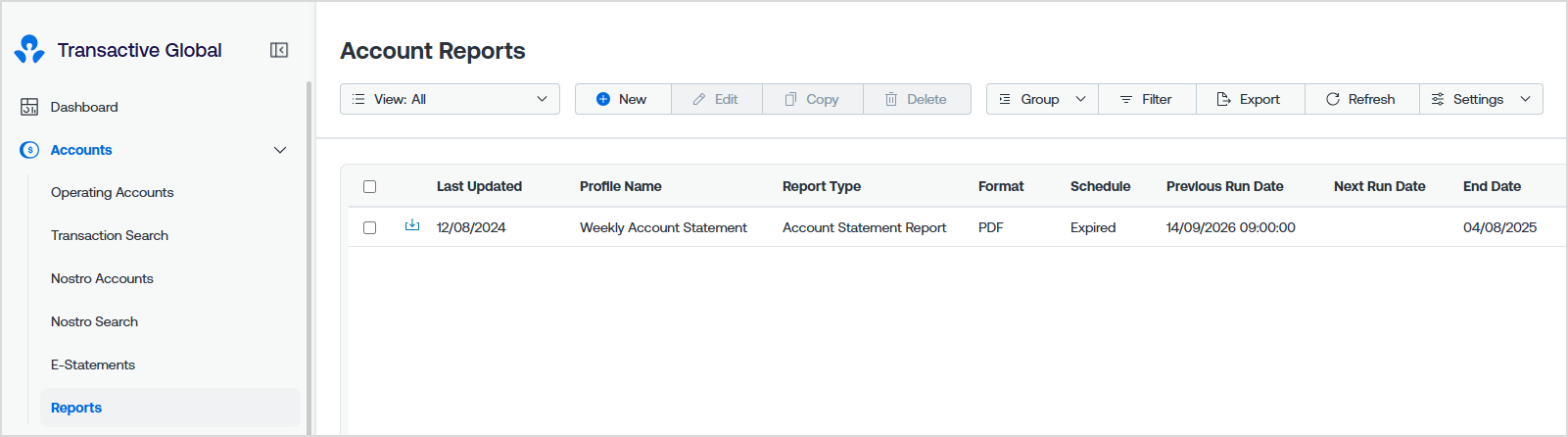Click Next Run Date column header

click(x=1379, y=186)
